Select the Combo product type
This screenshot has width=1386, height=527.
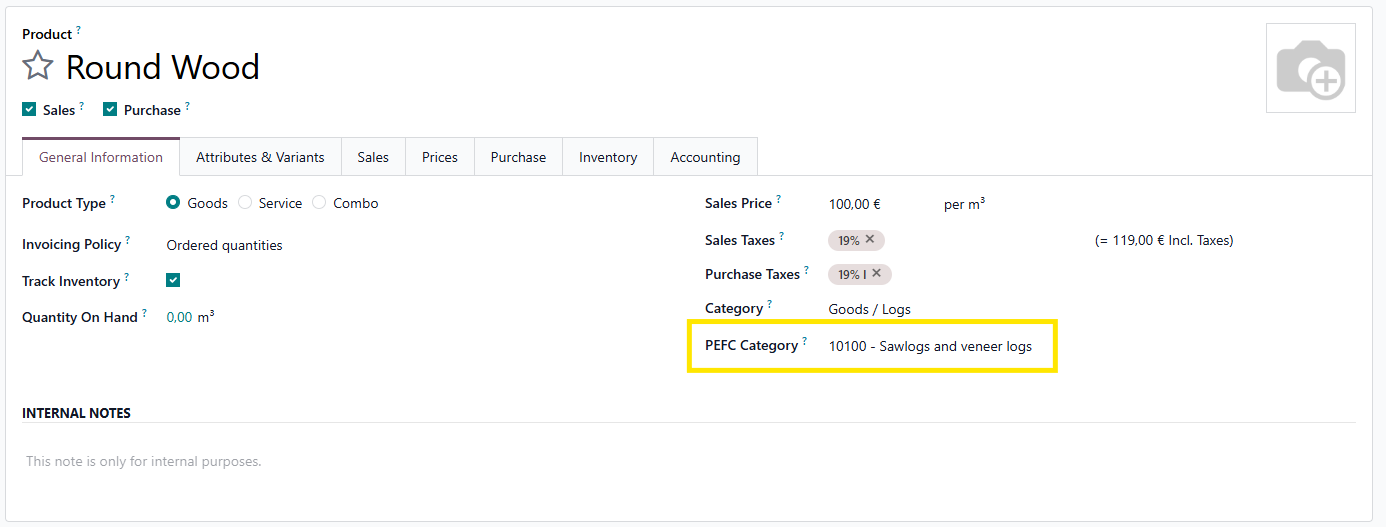pyautogui.click(x=319, y=203)
